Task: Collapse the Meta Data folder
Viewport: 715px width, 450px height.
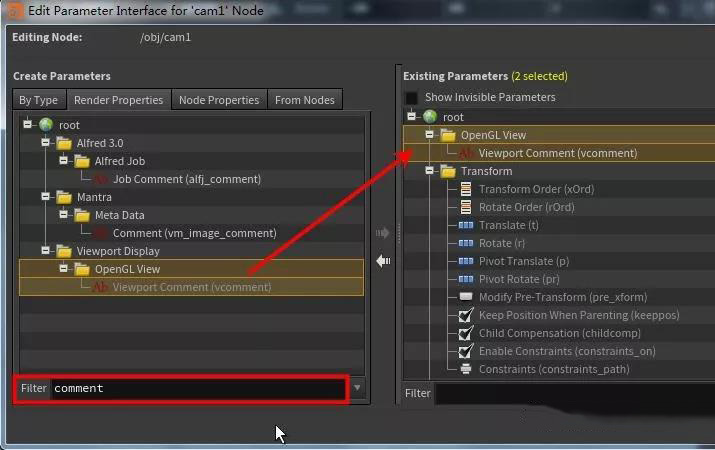Action: pyautogui.click(x=63, y=214)
